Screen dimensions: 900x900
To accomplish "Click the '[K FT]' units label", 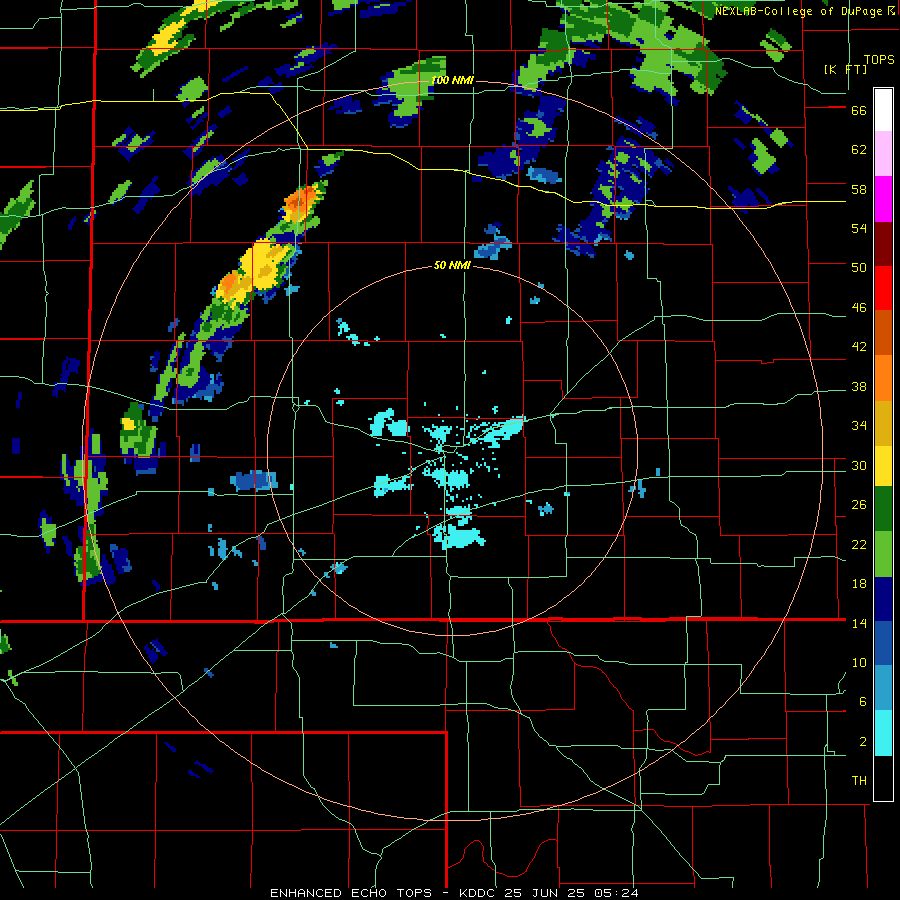I will (x=846, y=69).
